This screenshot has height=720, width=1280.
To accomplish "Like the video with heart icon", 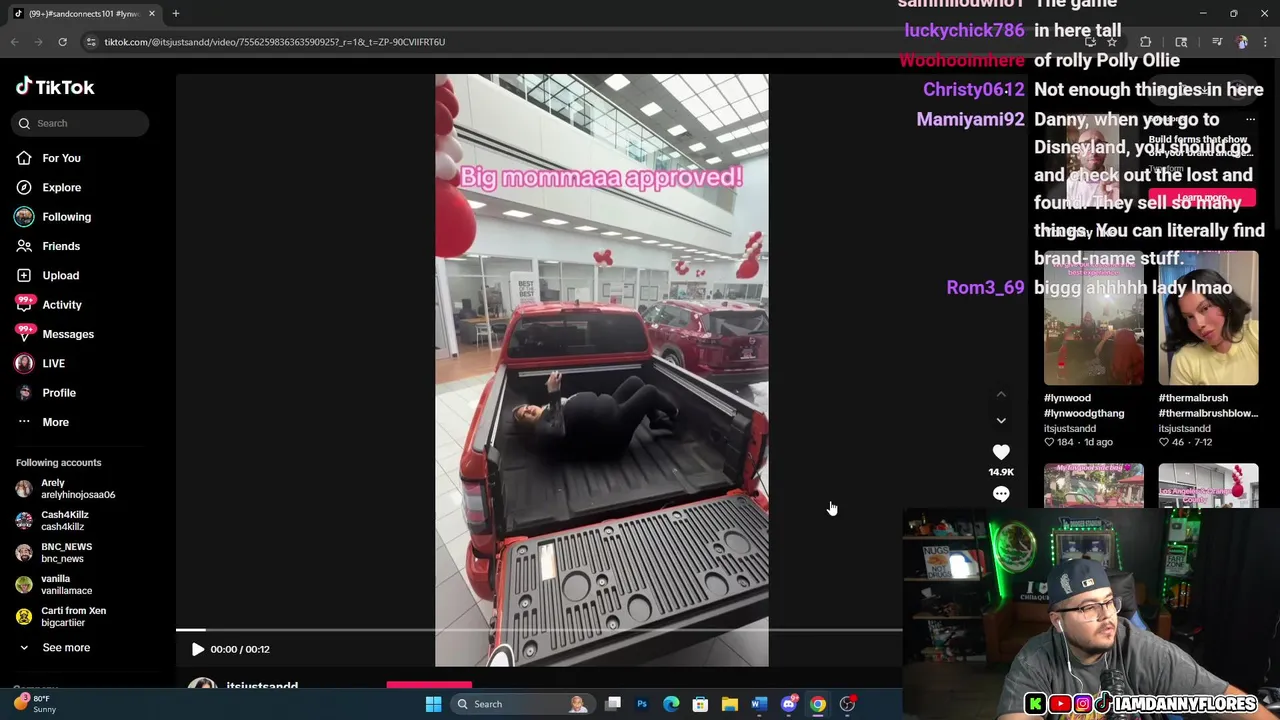I will 1001,452.
